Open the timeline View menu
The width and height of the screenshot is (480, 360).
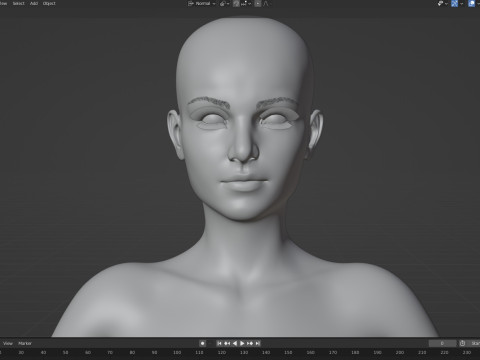click(8, 343)
